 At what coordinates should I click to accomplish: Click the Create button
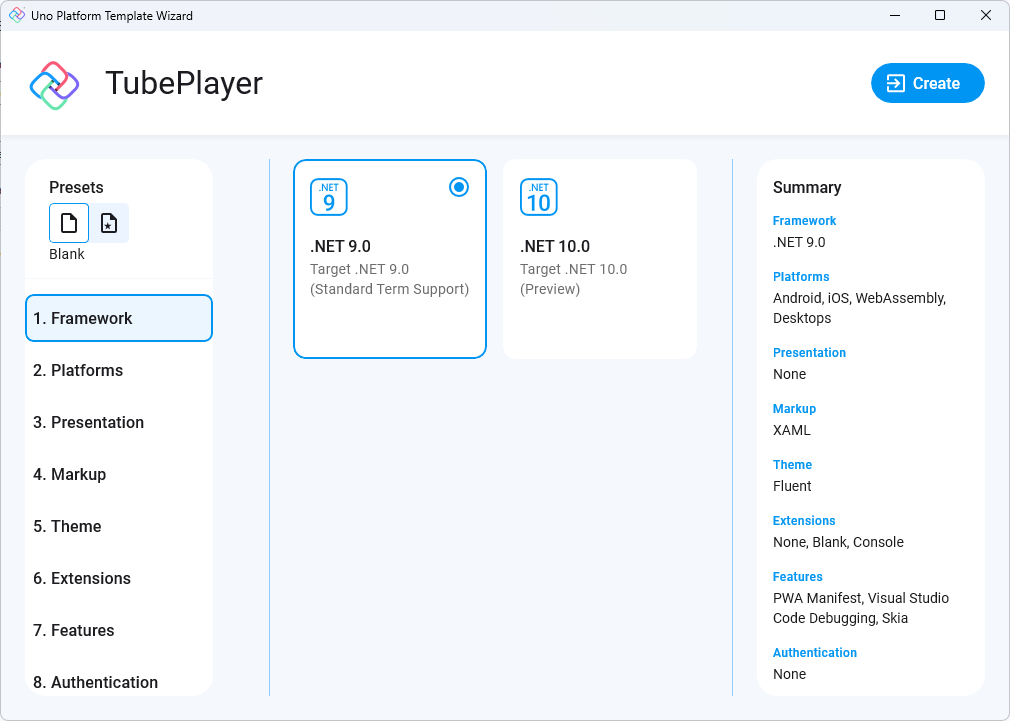[927, 83]
